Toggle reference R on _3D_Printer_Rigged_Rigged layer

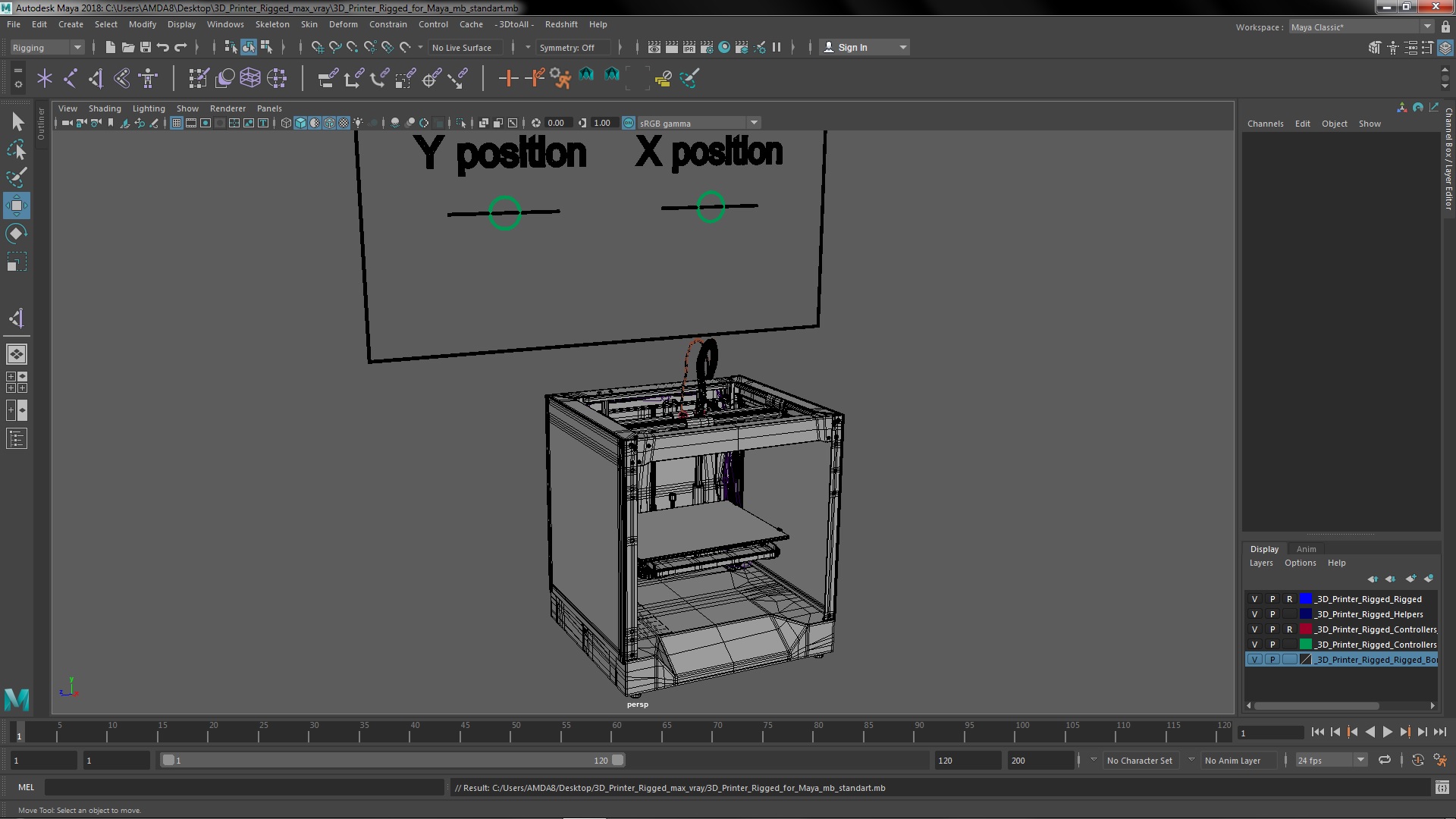(x=1289, y=599)
